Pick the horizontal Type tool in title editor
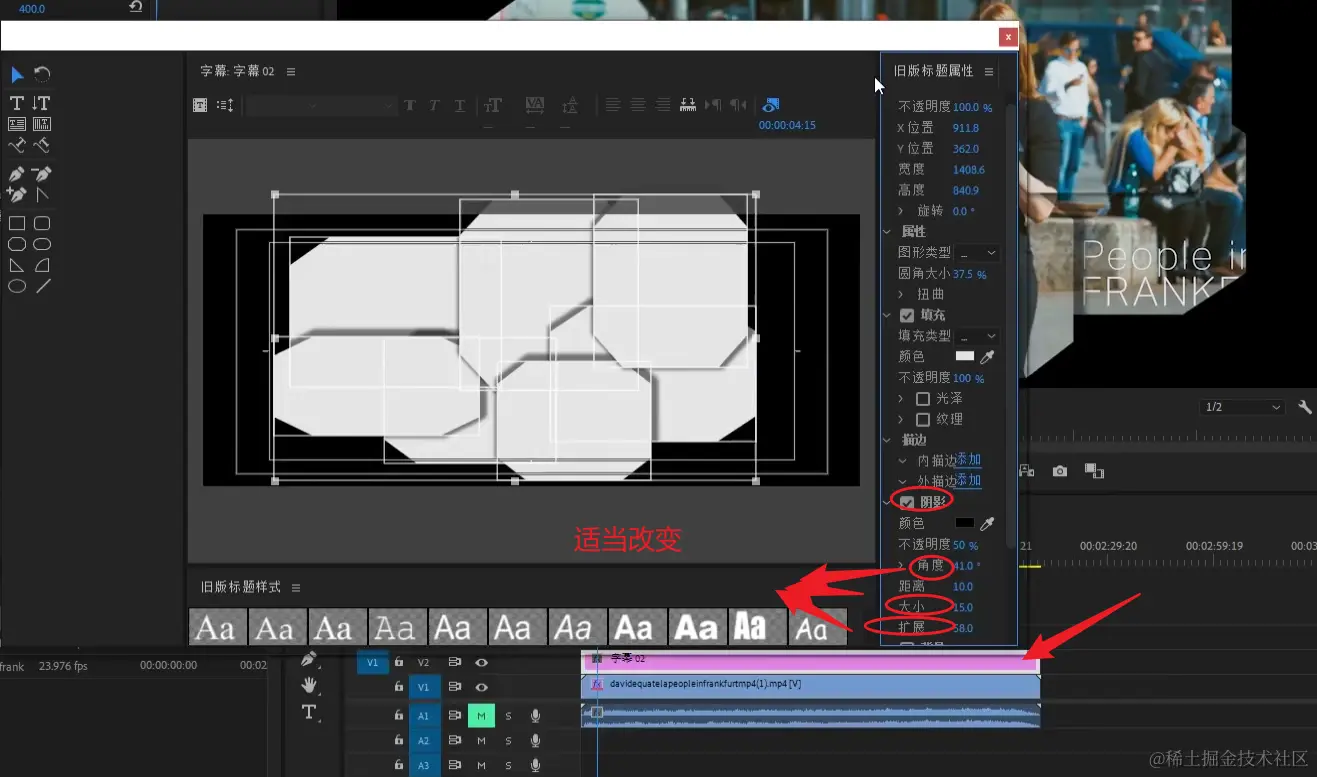 (17, 103)
